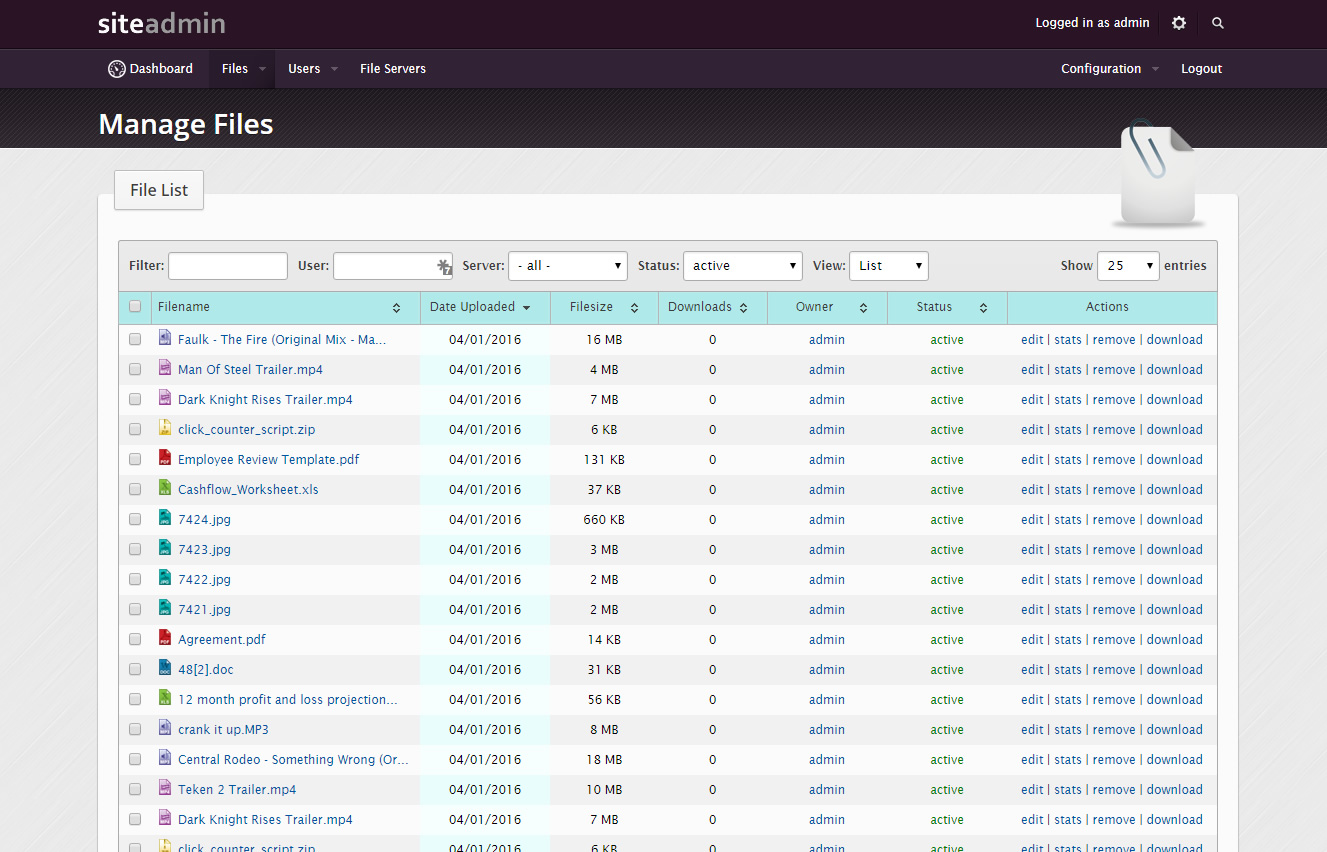Expand the Status dropdown showing active
Screen dimensions: 1327x852
tap(742, 266)
